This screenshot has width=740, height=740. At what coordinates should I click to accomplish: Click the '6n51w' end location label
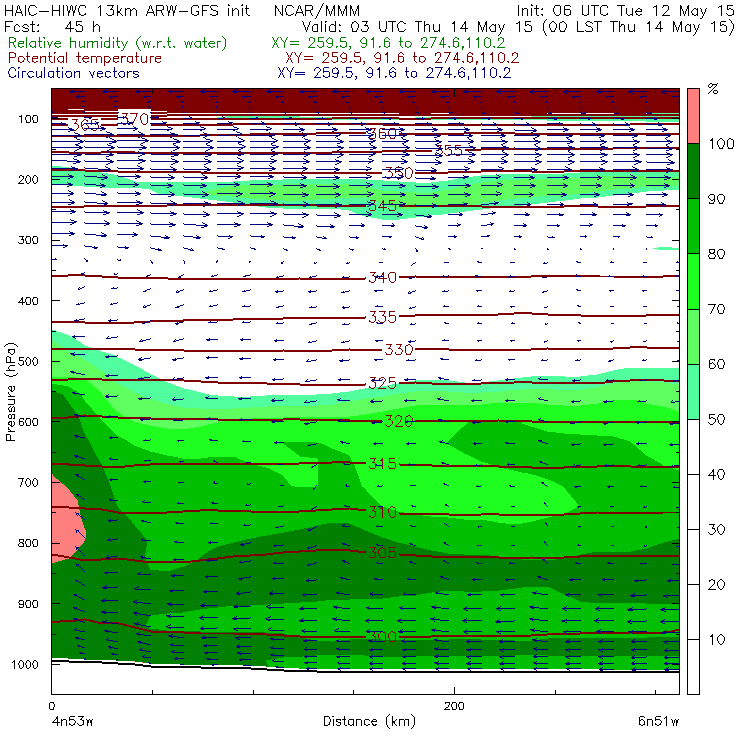pyautogui.click(x=658, y=721)
